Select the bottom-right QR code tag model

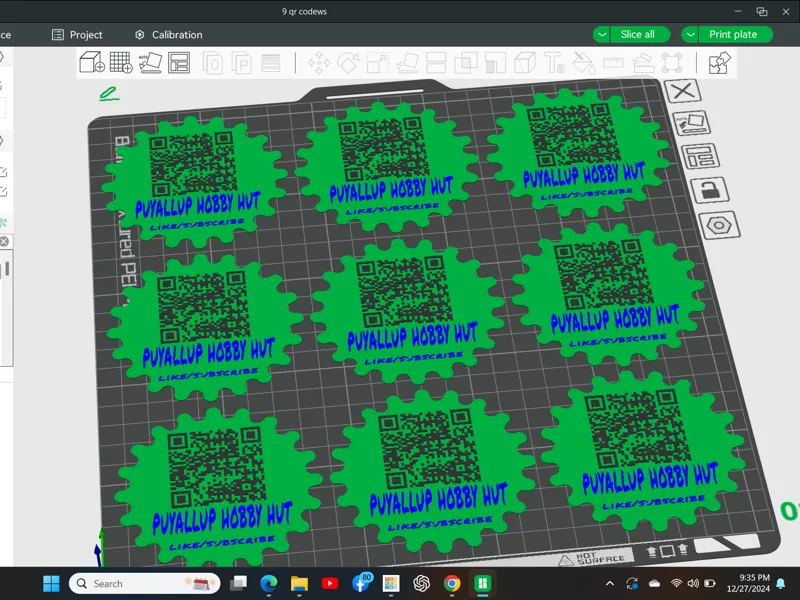(644, 450)
